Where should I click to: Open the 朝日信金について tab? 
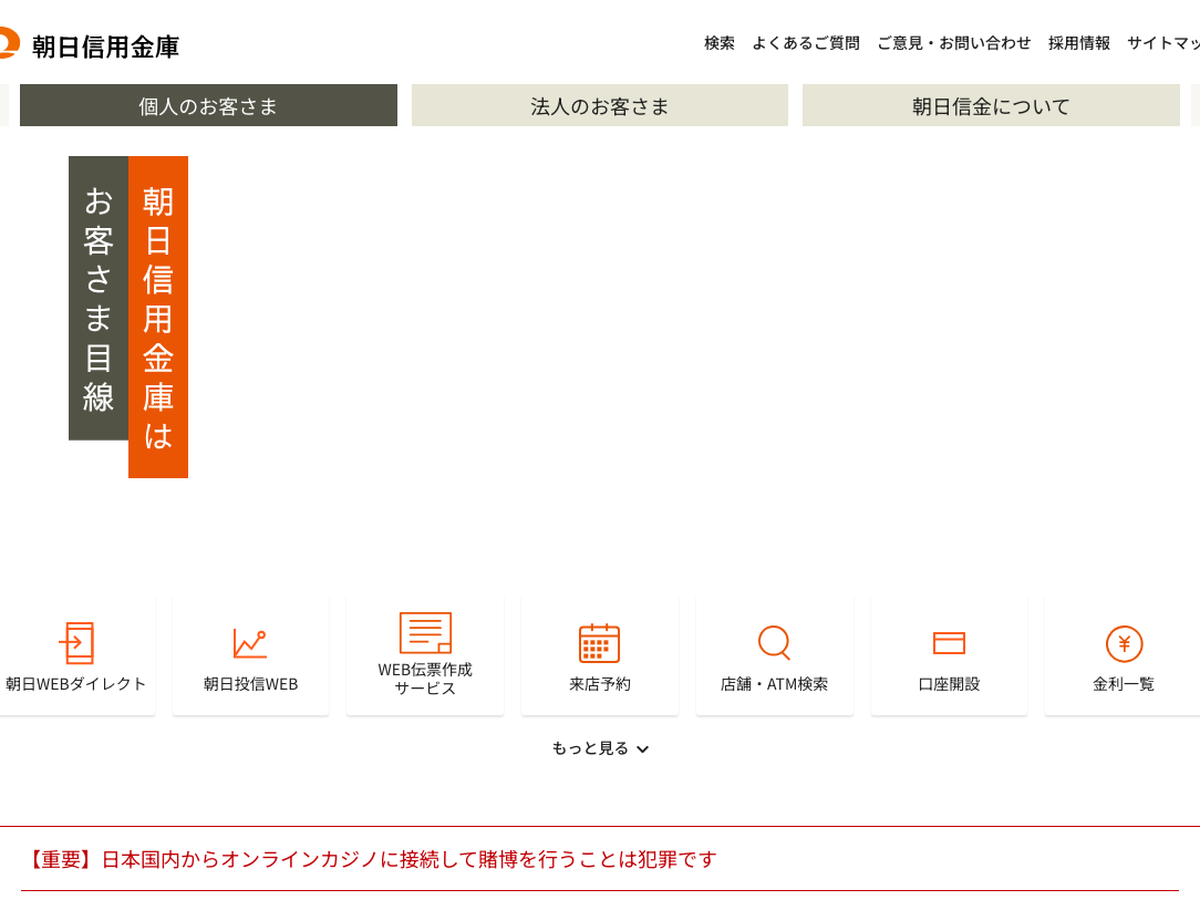pos(990,106)
